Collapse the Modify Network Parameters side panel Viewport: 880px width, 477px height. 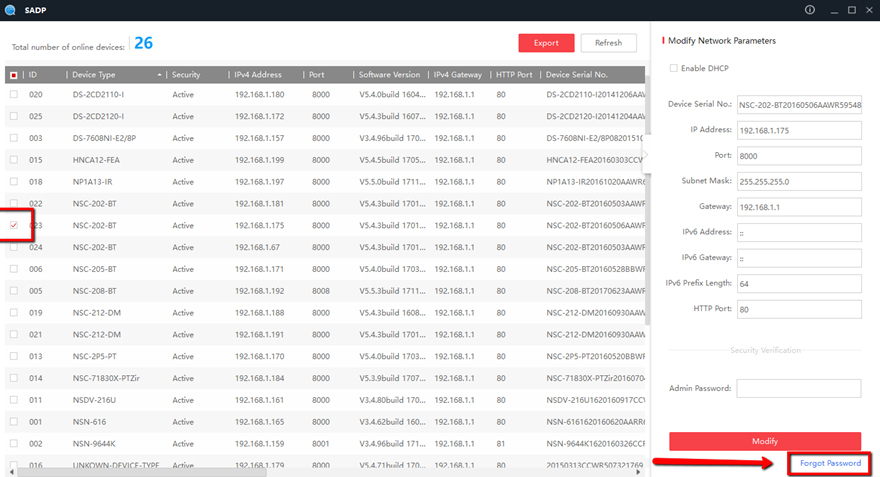(646, 154)
